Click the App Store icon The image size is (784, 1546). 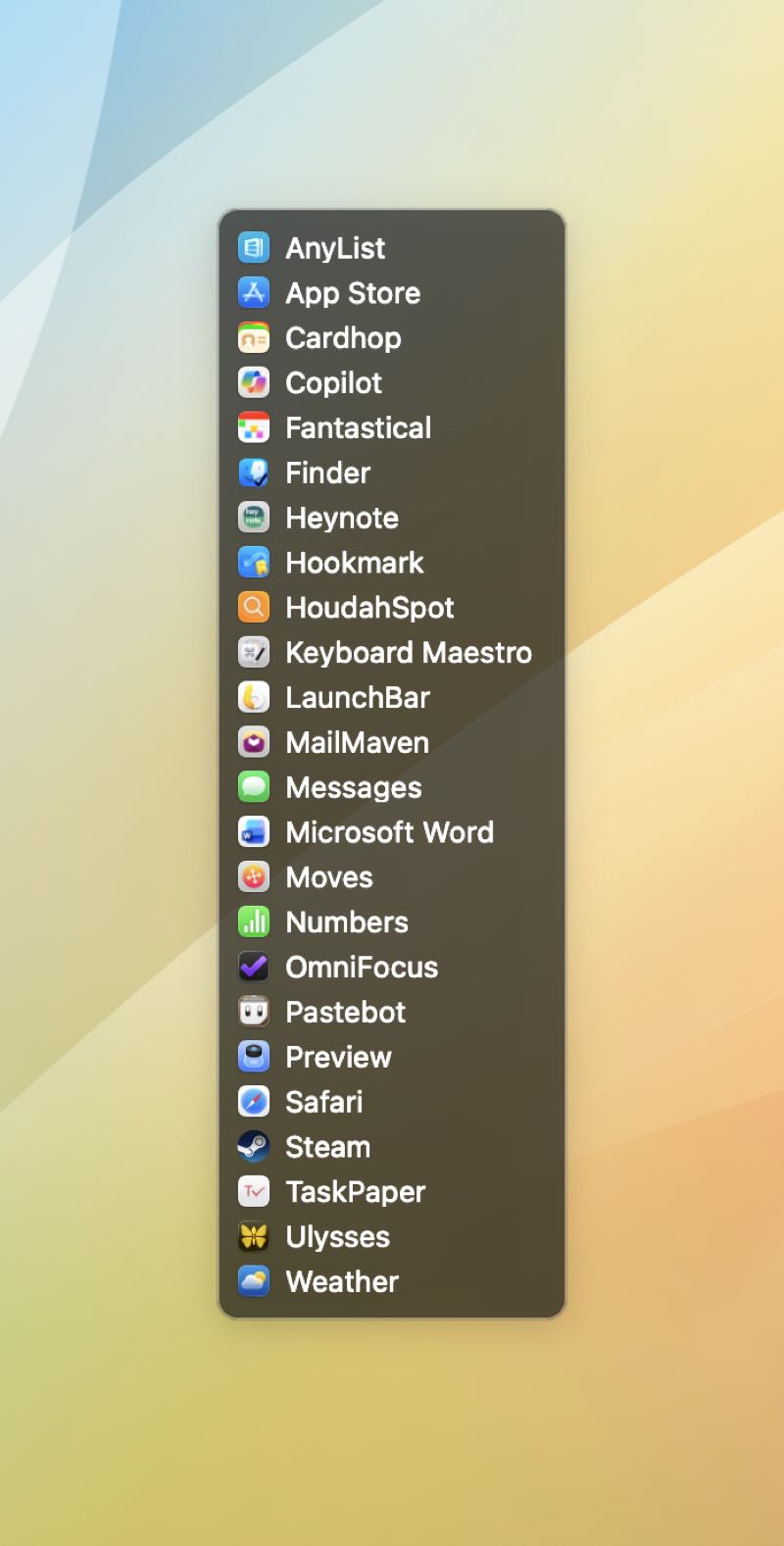[254, 293]
